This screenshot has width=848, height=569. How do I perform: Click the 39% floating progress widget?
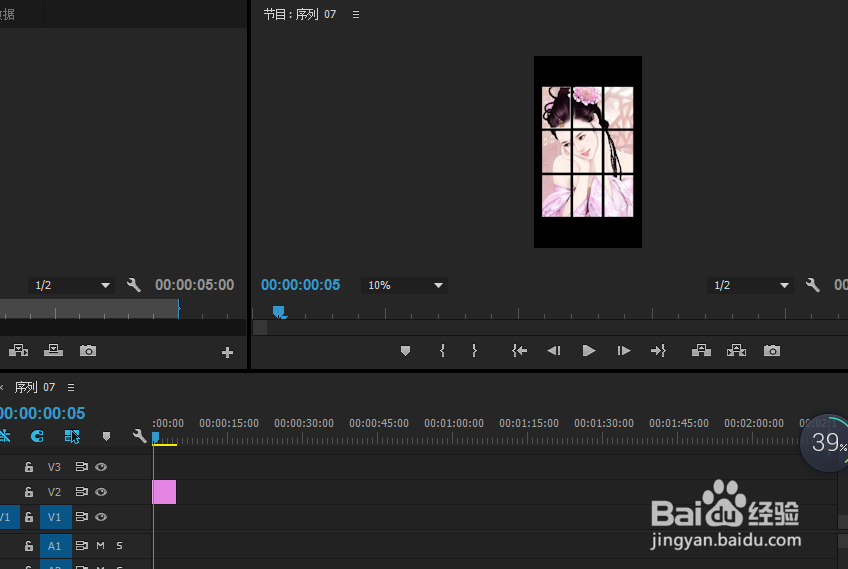[x=825, y=442]
